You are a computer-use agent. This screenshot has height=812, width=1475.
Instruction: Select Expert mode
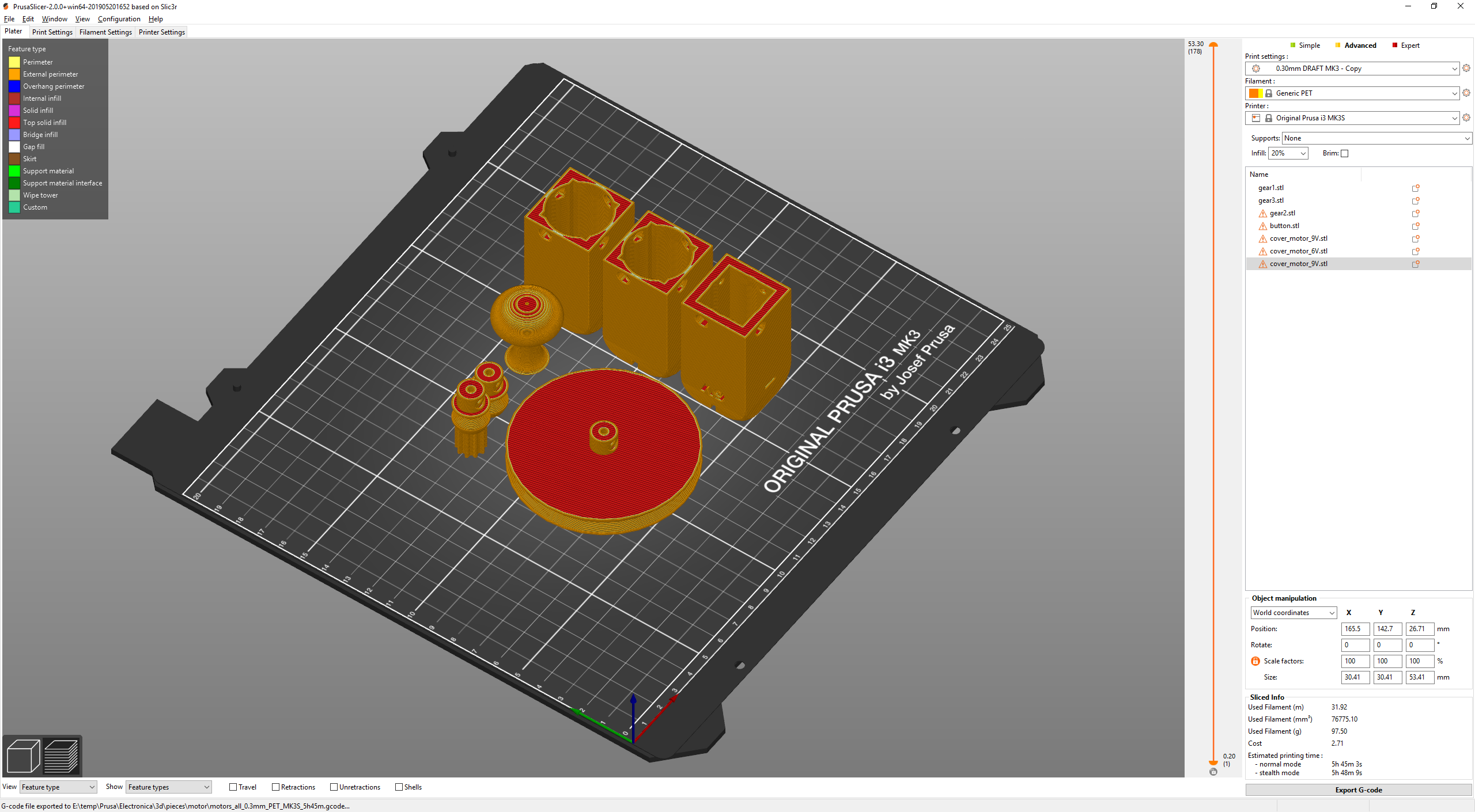tap(1406, 45)
